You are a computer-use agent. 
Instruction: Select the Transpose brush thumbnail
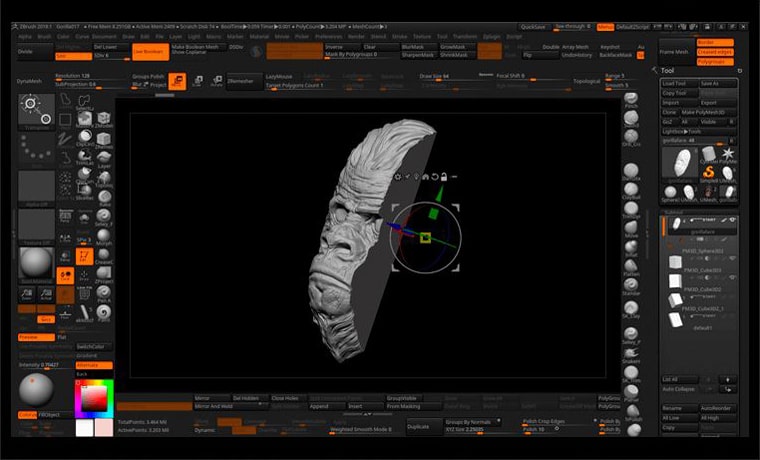(37, 109)
